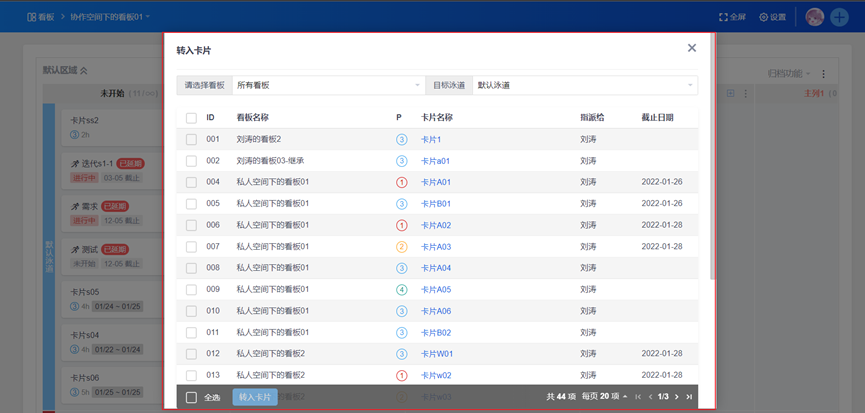
Task: Toggle the 全选 select-all checkbox in footer
Action: coord(191,397)
